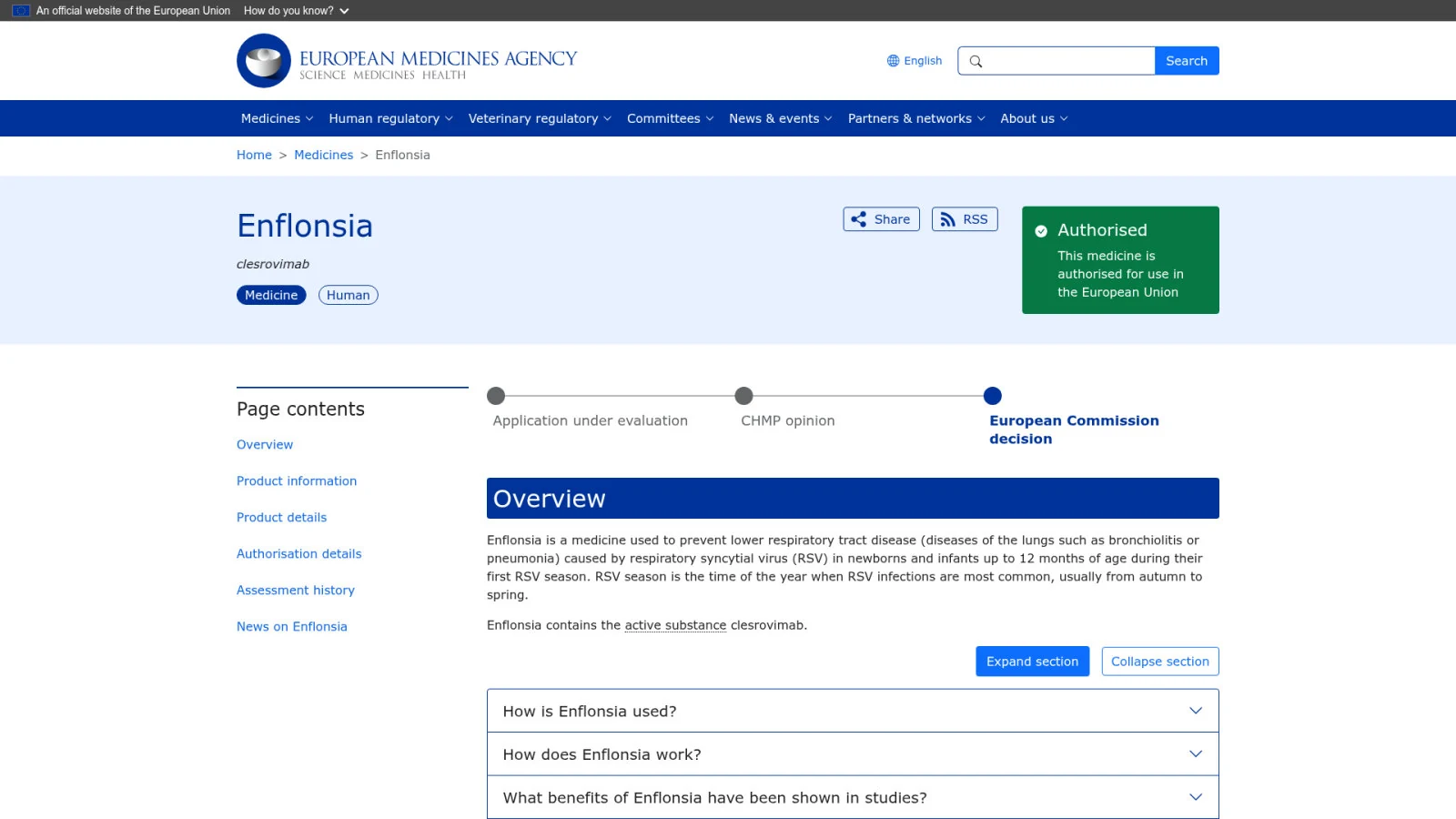Click 'European Commission decision' label

click(x=1074, y=430)
